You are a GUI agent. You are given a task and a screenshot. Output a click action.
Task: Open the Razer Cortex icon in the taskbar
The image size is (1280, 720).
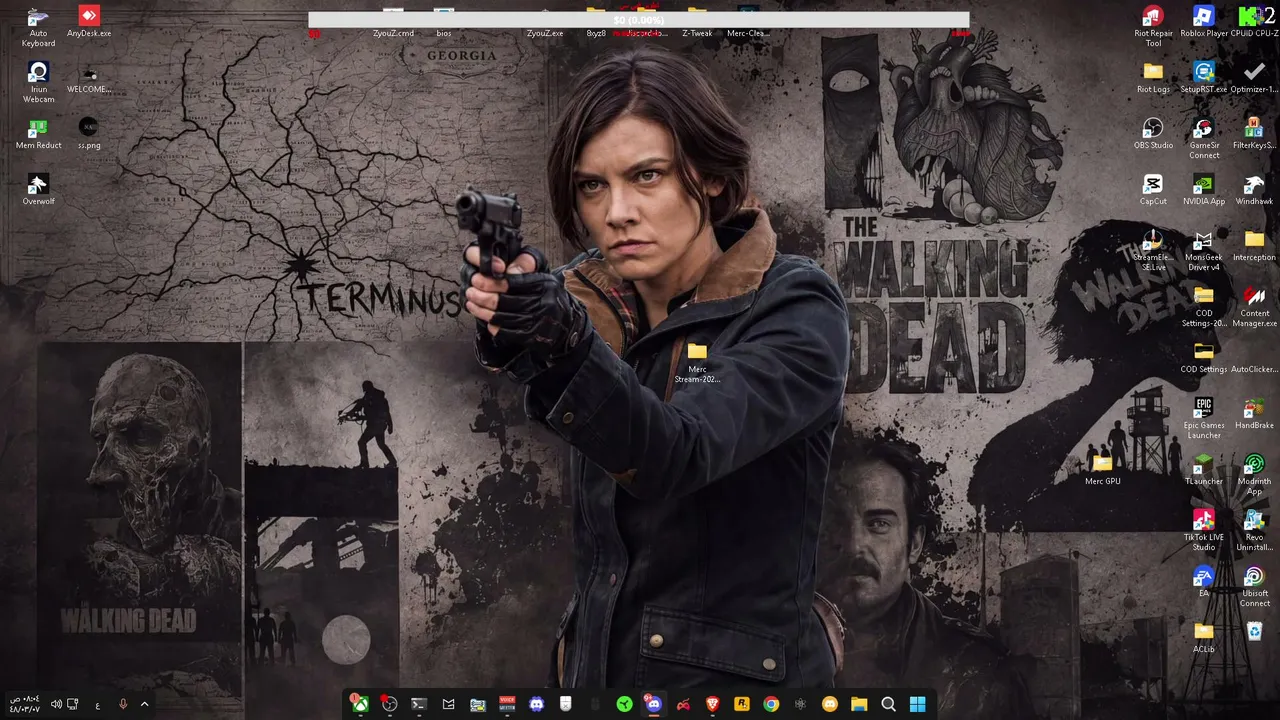[624, 704]
